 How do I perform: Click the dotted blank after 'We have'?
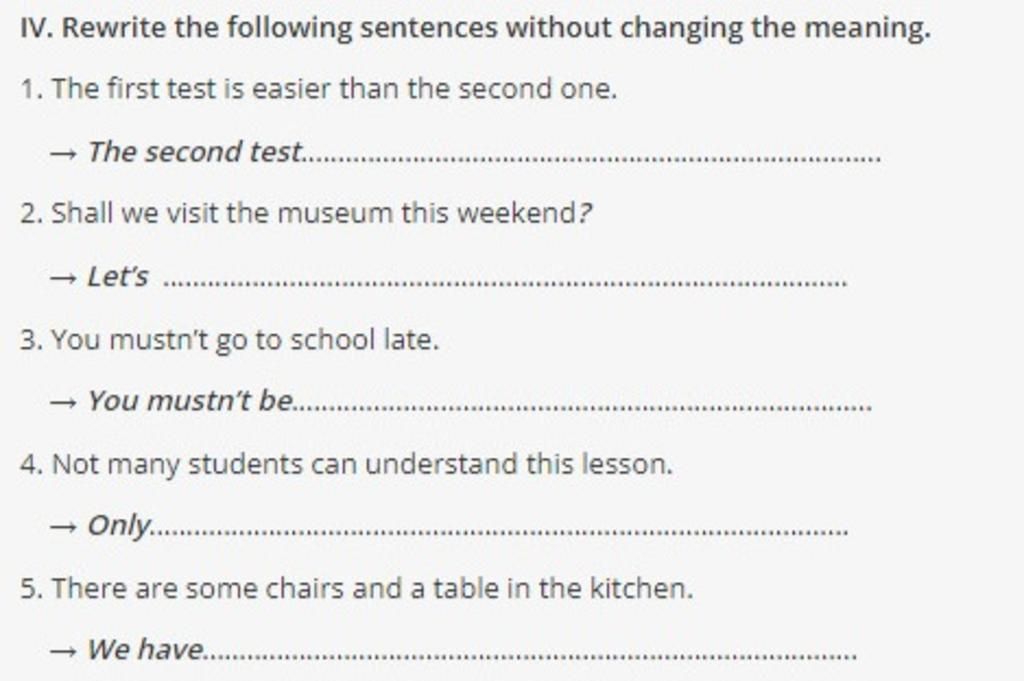click(x=531, y=654)
